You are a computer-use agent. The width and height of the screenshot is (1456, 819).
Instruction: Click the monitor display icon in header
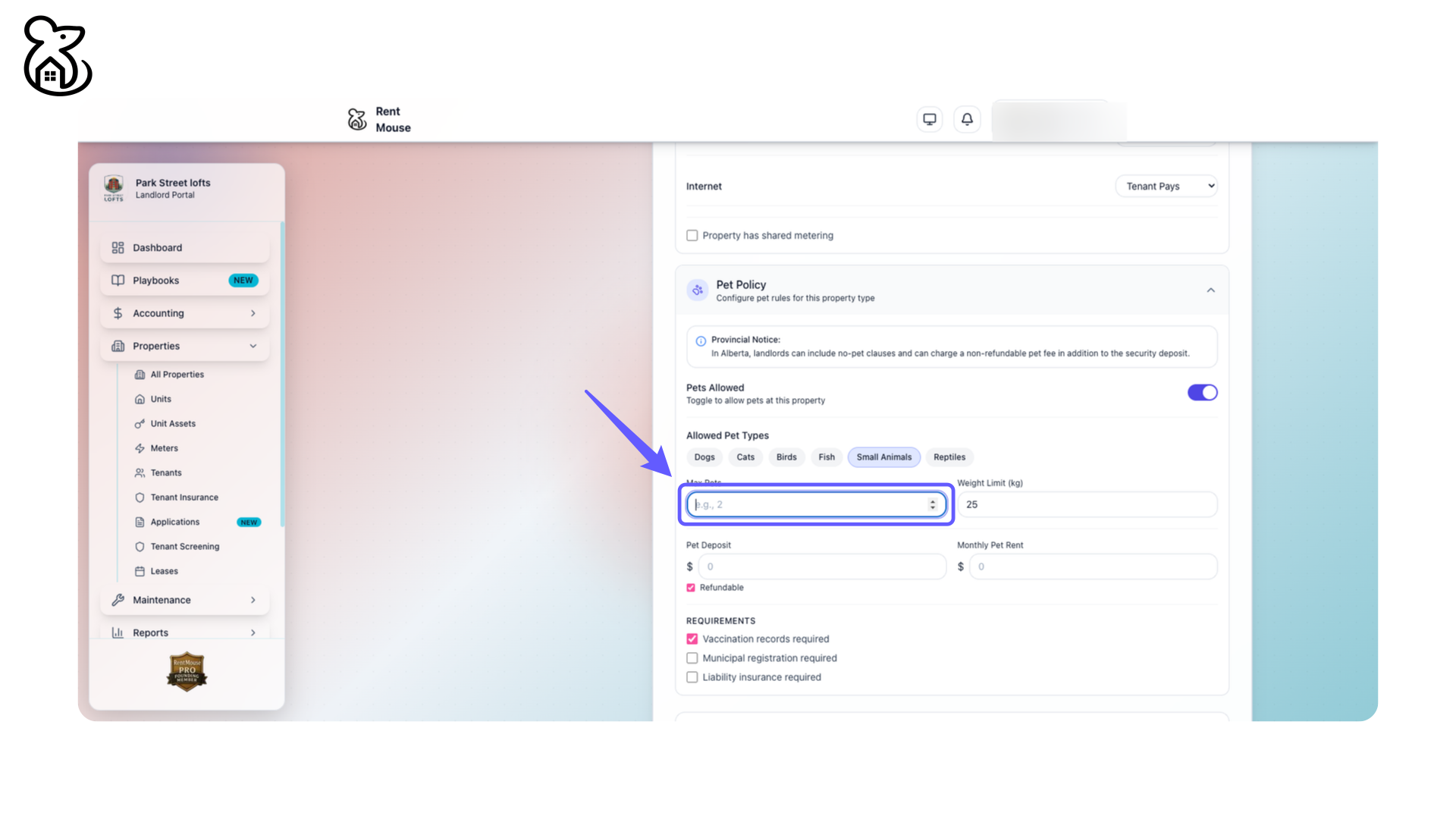[929, 119]
